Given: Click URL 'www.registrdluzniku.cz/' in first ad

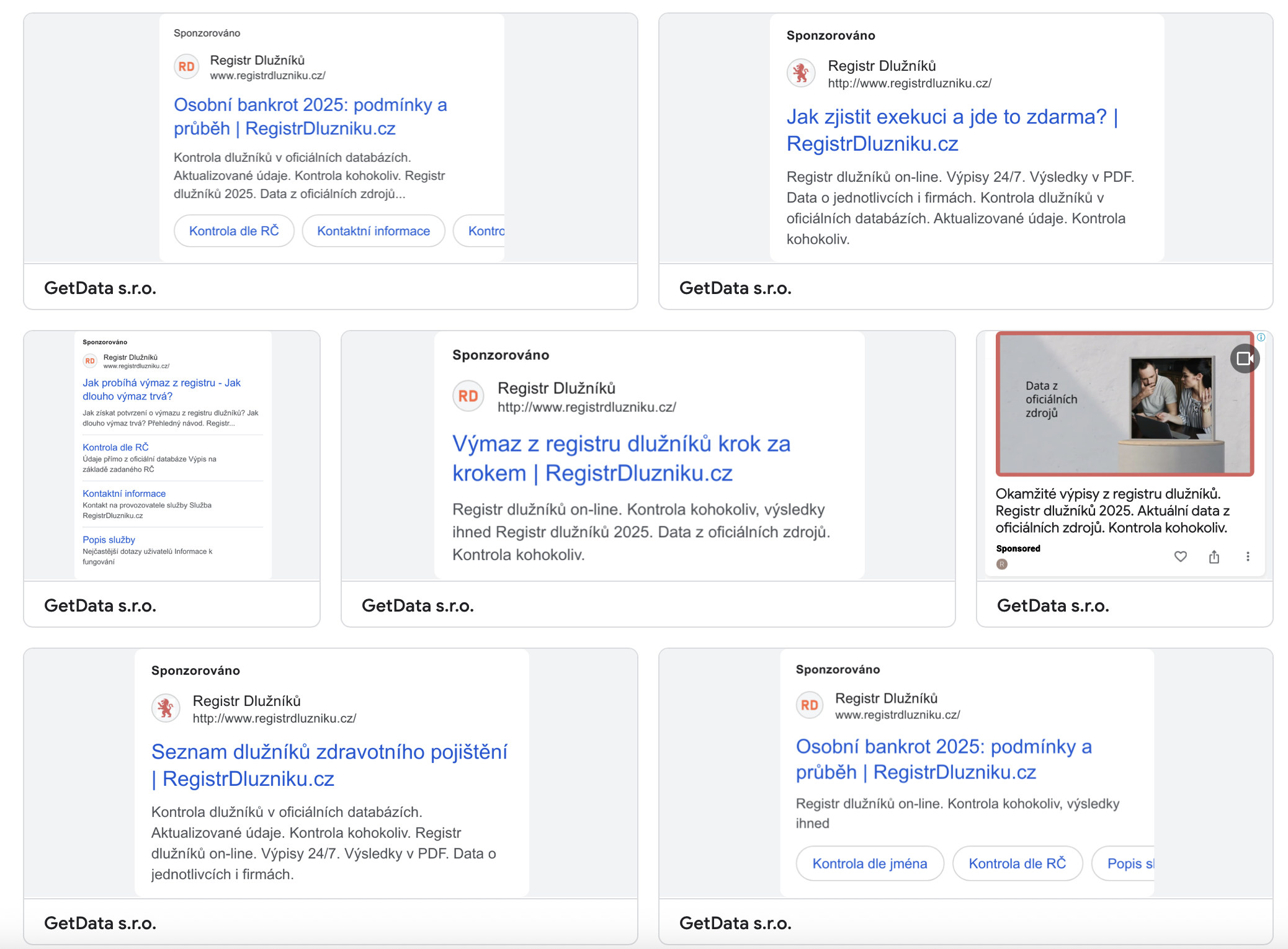Looking at the screenshot, I should [x=267, y=76].
